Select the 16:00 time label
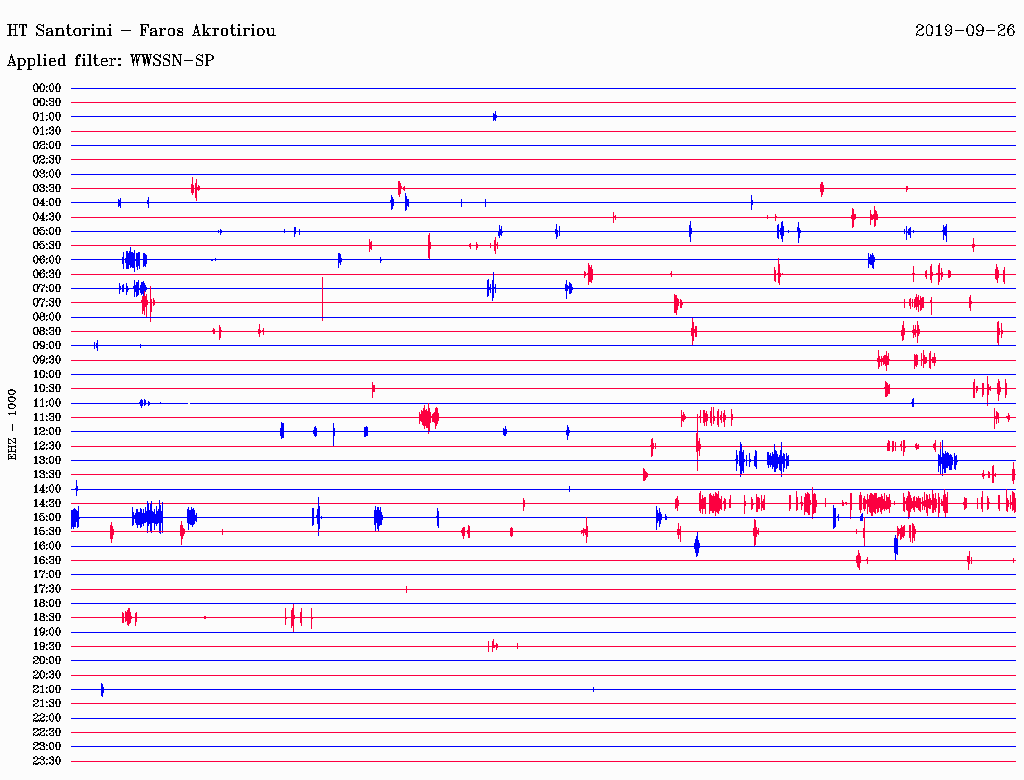Viewport: 1024px width, 780px height. 47,546
